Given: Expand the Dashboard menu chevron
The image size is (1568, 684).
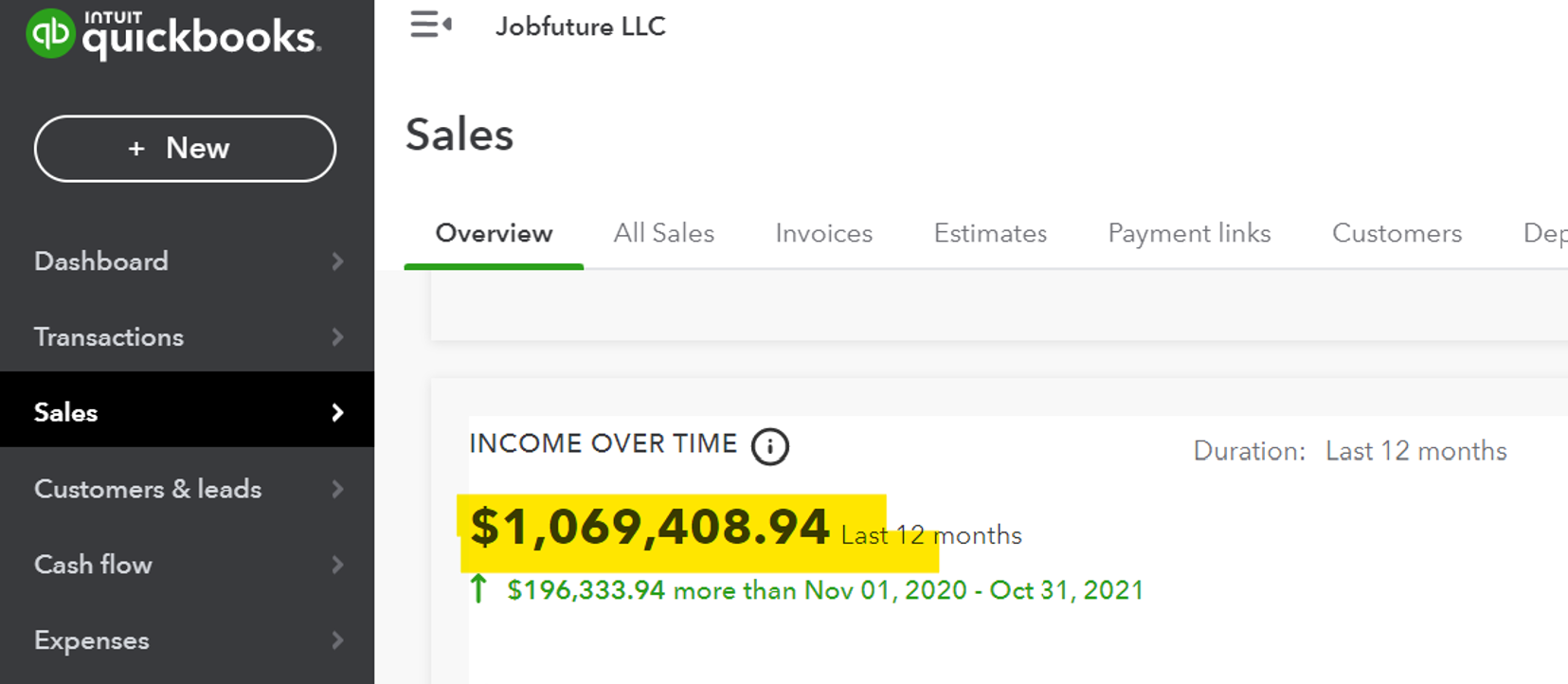Looking at the screenshot, I should 337,261.
